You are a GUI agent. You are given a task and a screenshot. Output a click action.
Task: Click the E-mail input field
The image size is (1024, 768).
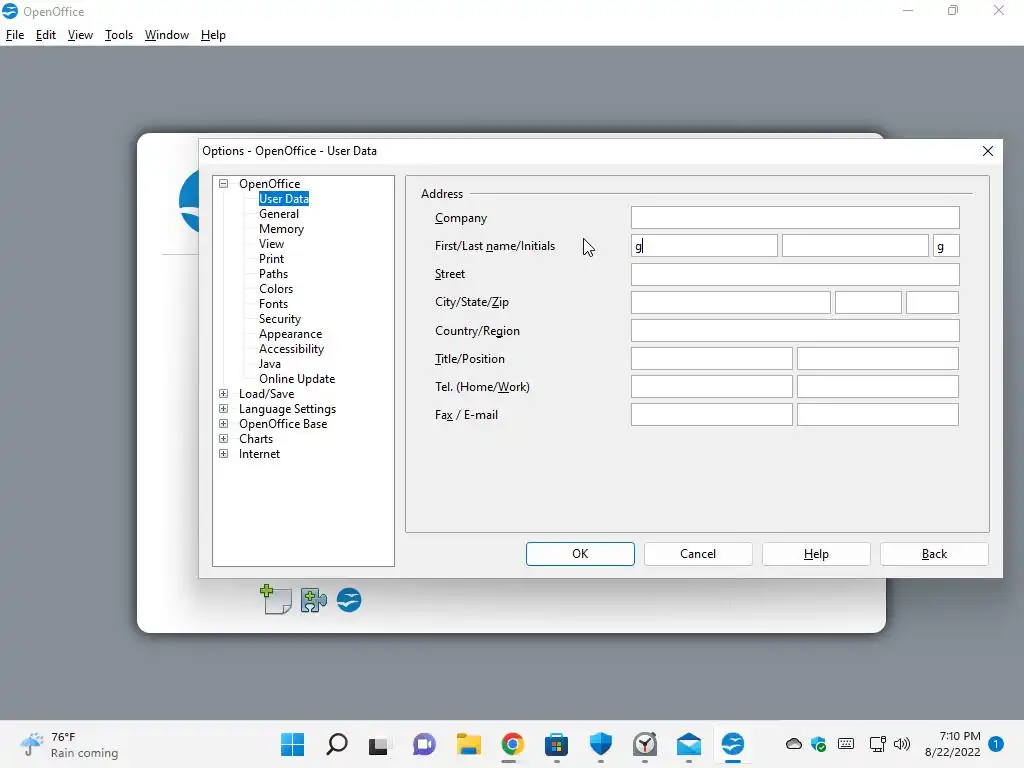878,415
